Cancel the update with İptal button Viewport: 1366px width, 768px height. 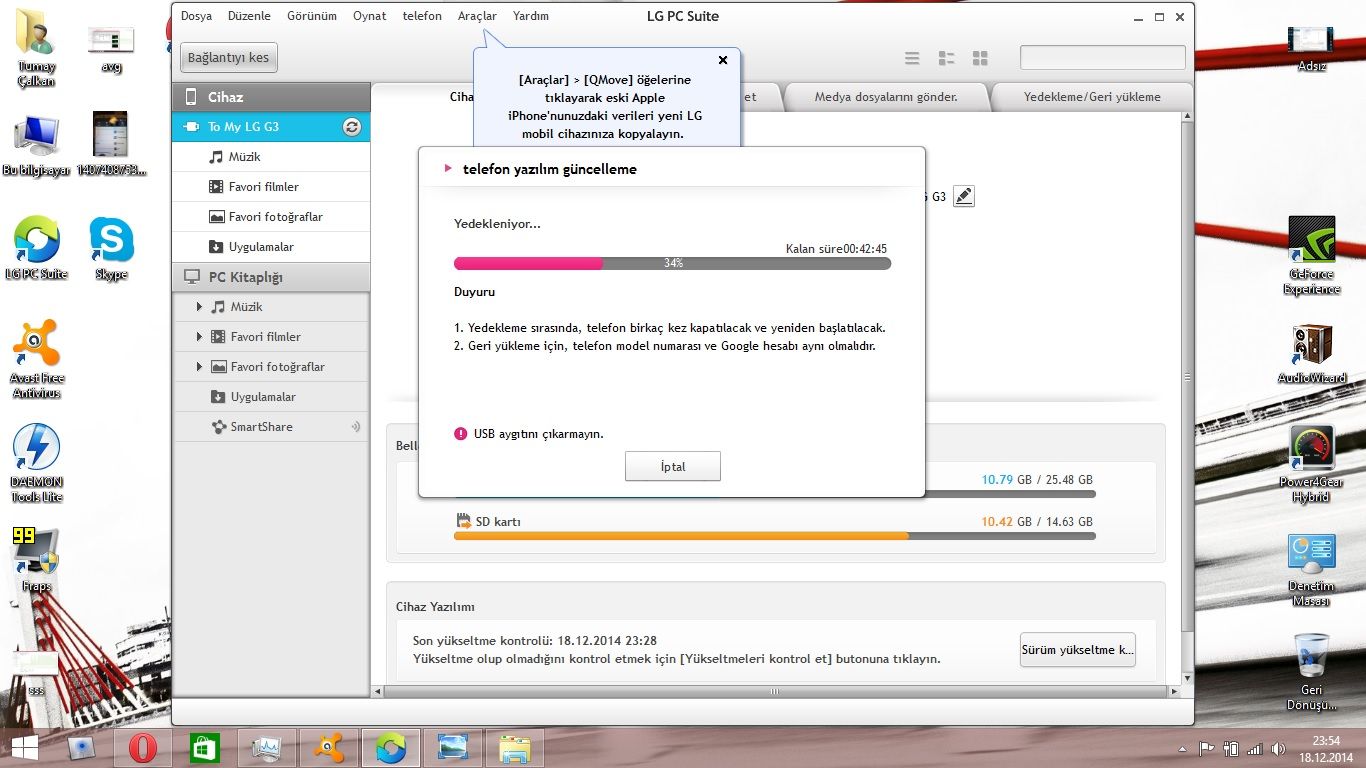[x=673, y=467]
